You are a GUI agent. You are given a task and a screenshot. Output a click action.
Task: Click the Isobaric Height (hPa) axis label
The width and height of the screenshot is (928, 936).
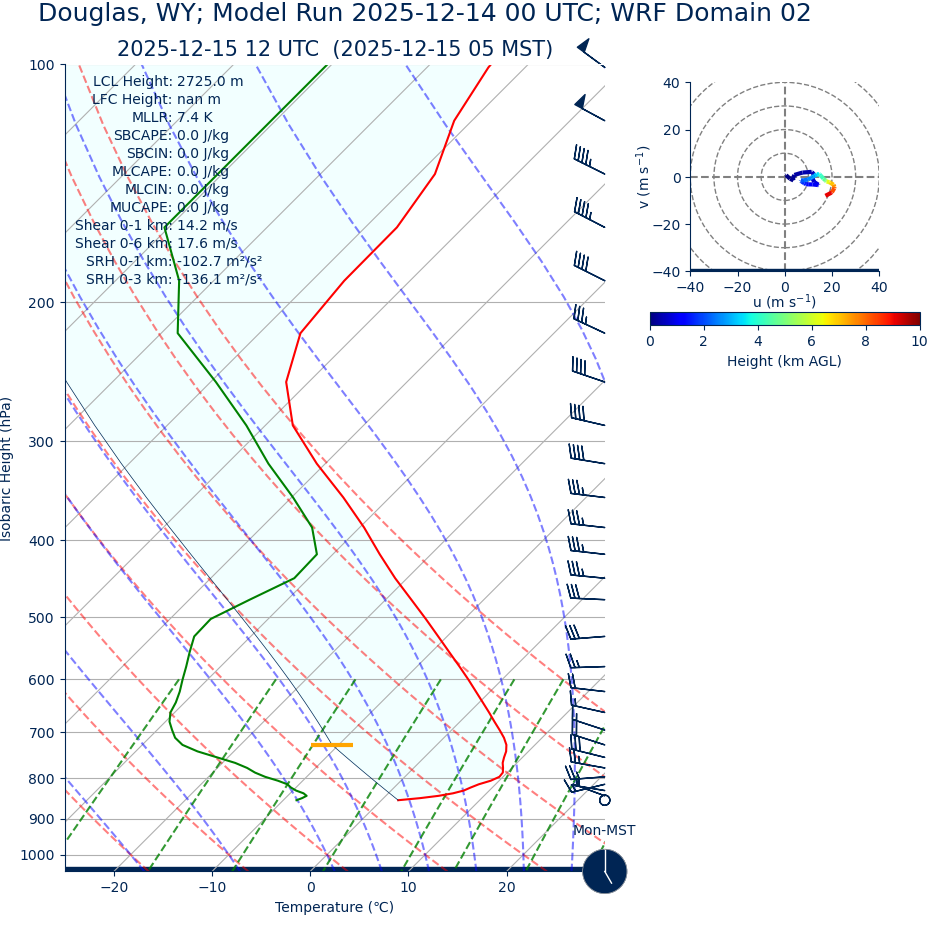[8, 469]
